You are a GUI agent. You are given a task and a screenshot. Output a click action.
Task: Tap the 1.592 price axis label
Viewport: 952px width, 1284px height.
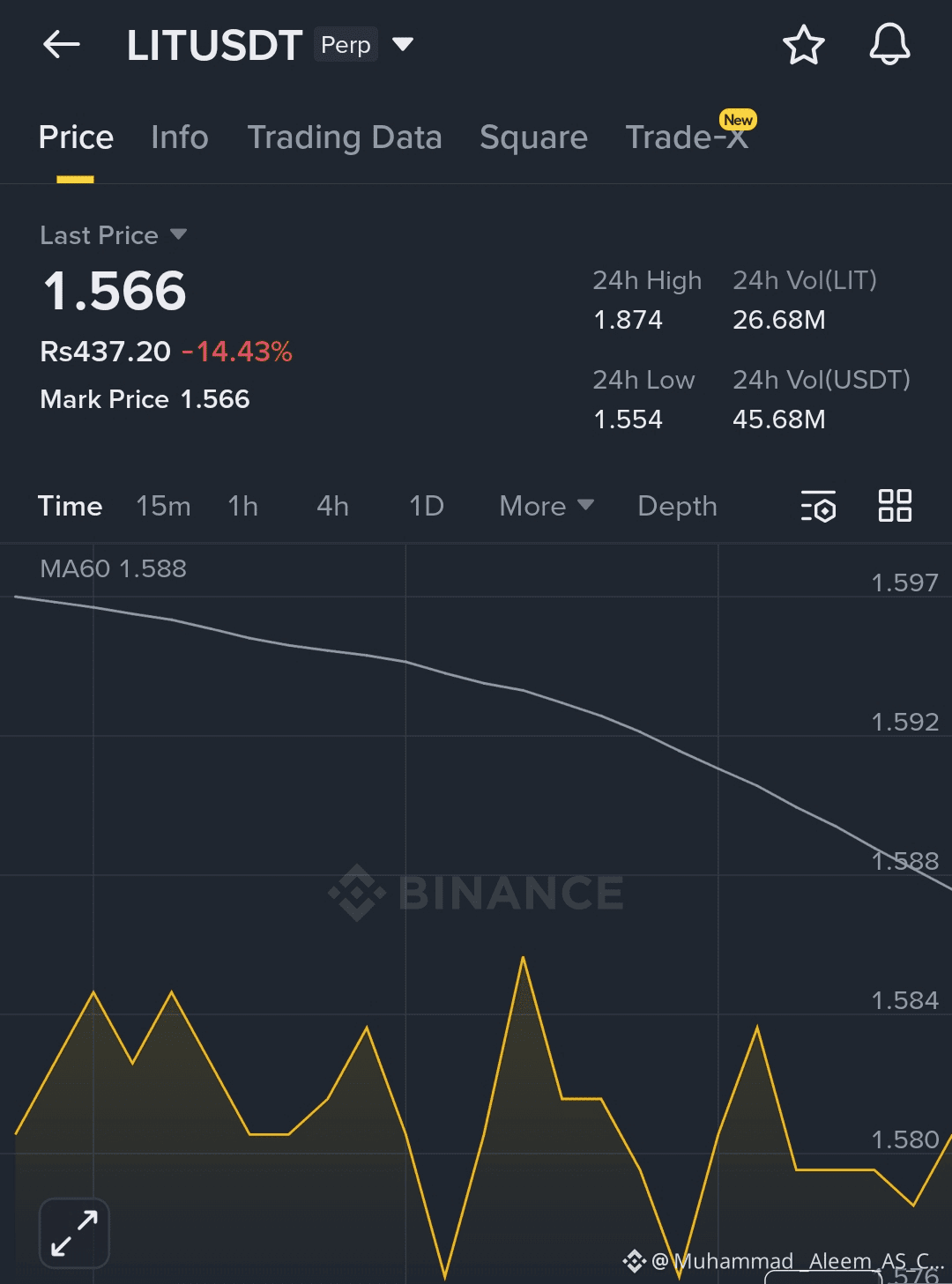coord(904,722)
